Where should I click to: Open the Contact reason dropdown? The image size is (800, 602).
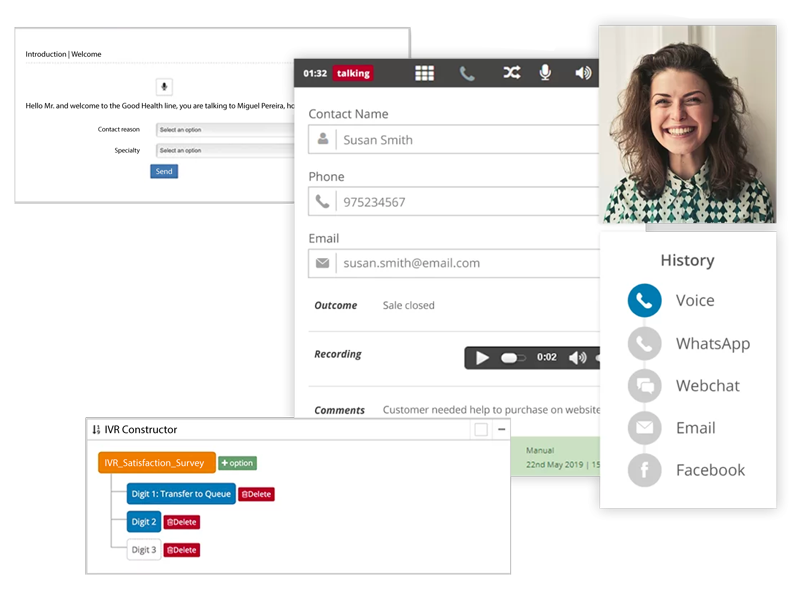click(x=225, y=130)
